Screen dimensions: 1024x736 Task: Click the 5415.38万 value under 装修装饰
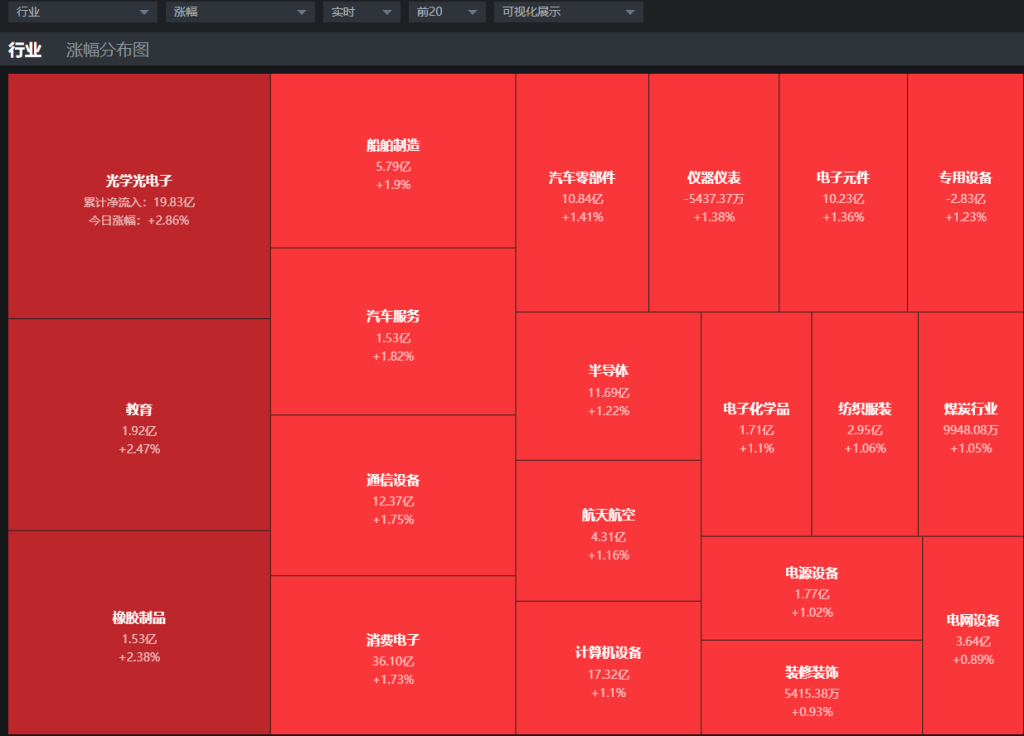click(812, 694)
